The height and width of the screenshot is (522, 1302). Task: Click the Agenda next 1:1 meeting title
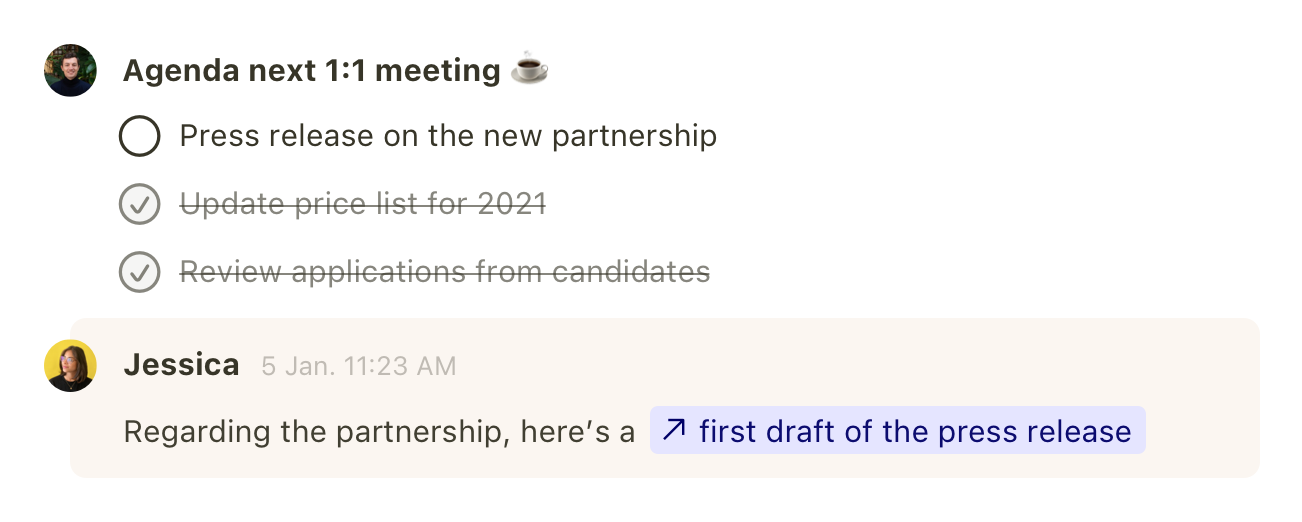[311, 71]
